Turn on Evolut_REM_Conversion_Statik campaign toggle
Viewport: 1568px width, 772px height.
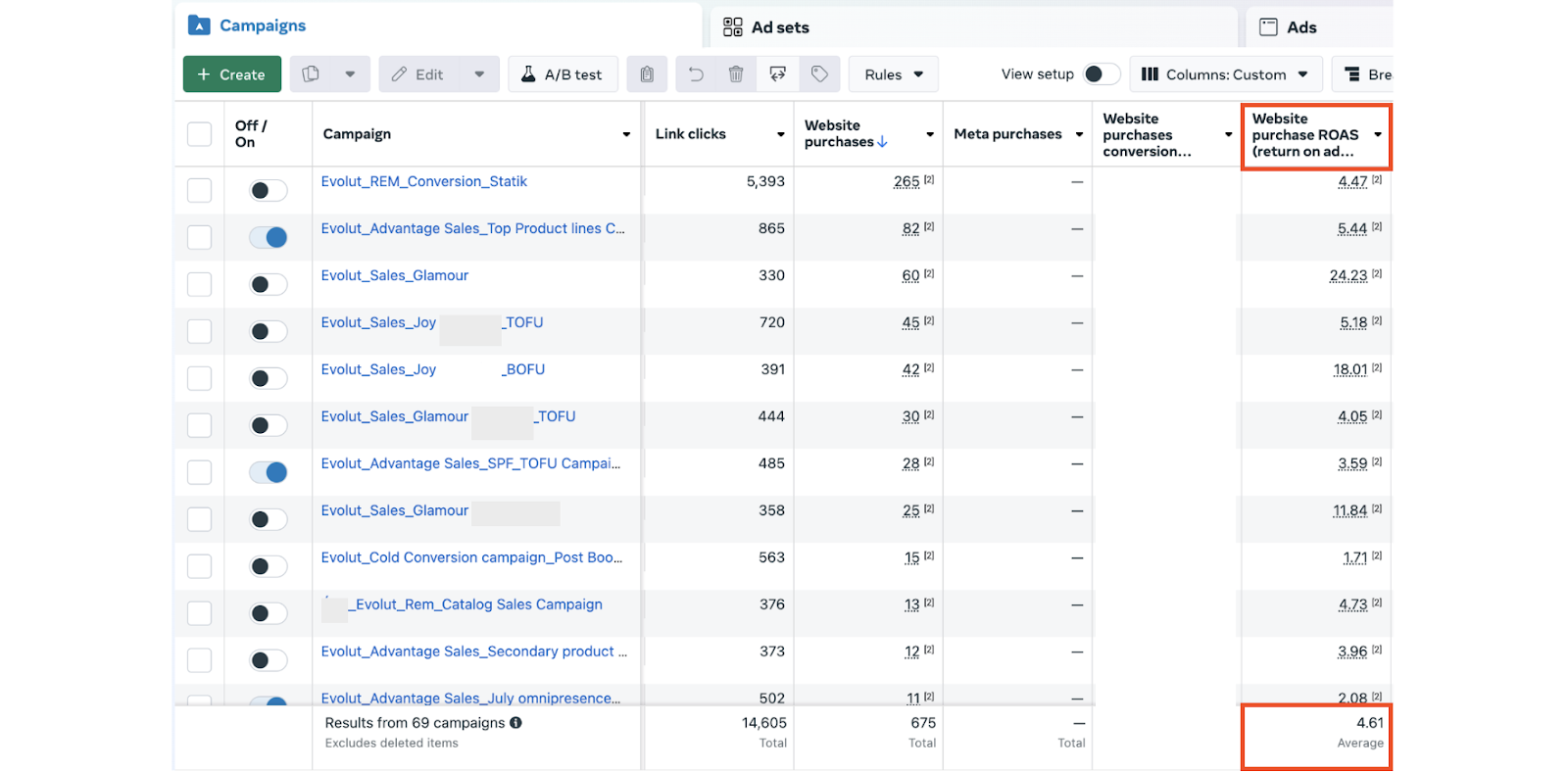coord(268,190)
